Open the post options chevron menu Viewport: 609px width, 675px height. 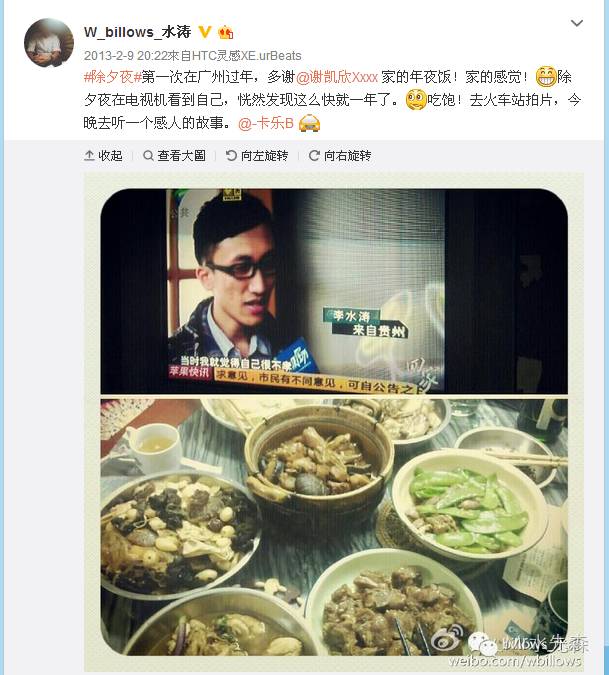(x=577, y=23)
